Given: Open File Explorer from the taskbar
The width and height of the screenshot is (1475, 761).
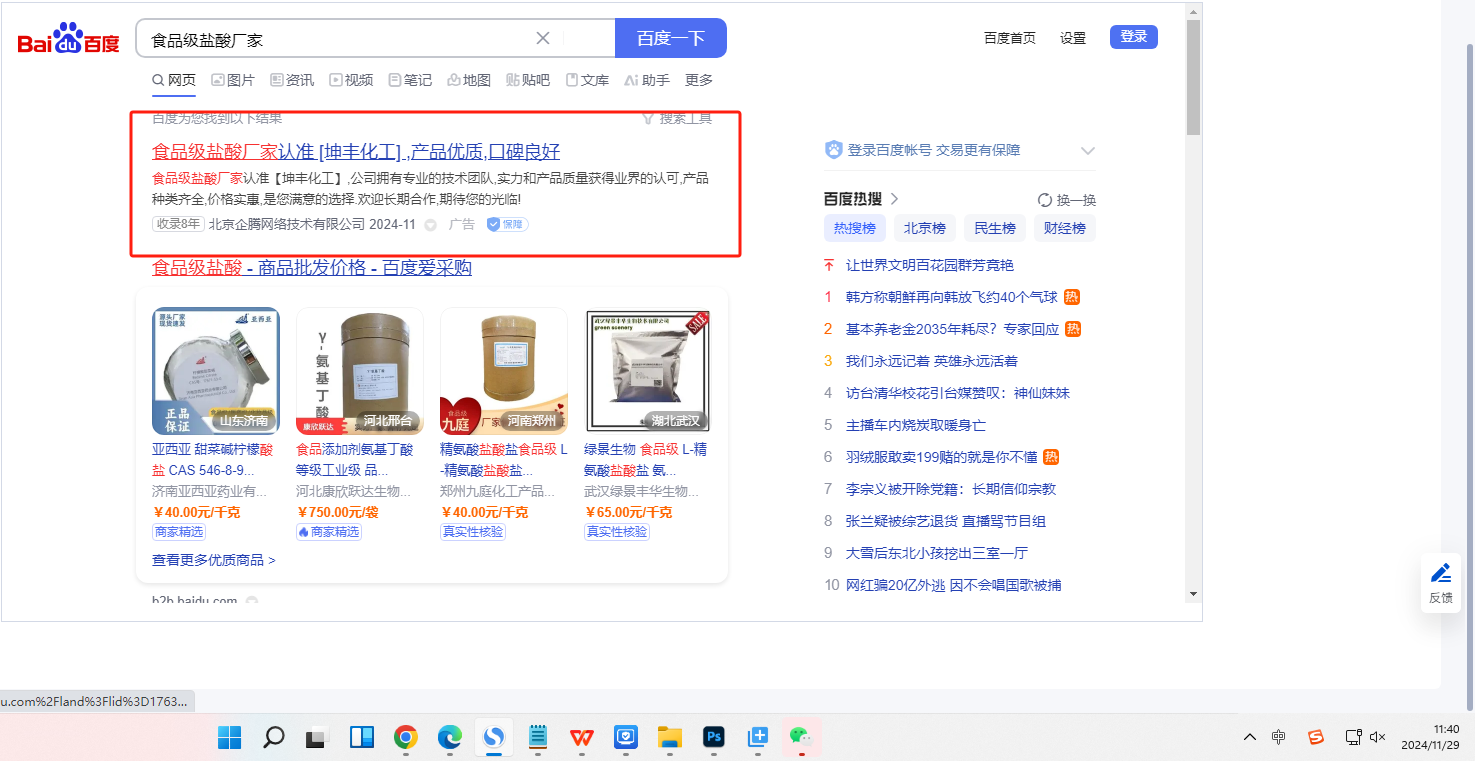Looking at the screenshot, I should 669,738.
